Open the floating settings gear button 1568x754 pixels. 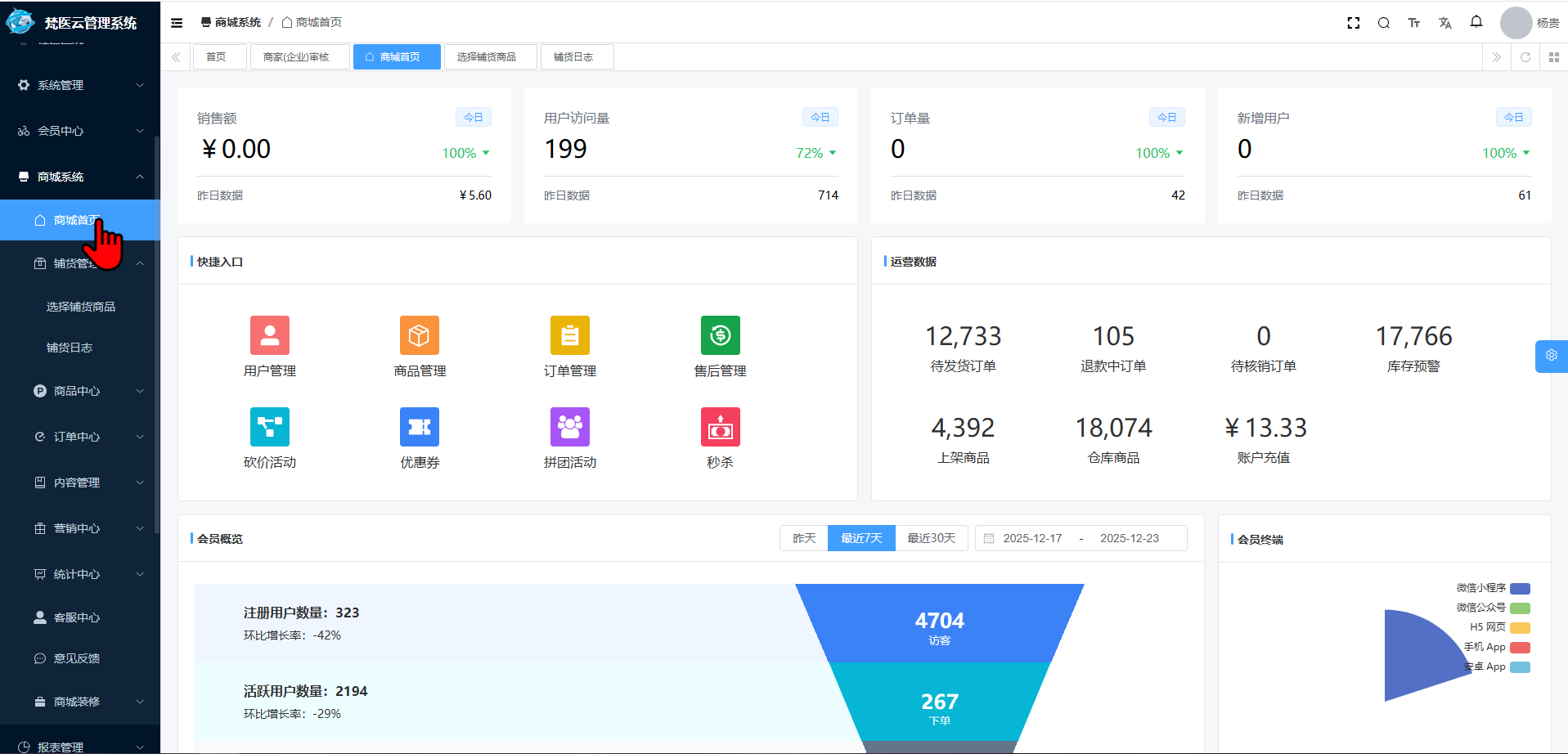tap(1551, 356)
